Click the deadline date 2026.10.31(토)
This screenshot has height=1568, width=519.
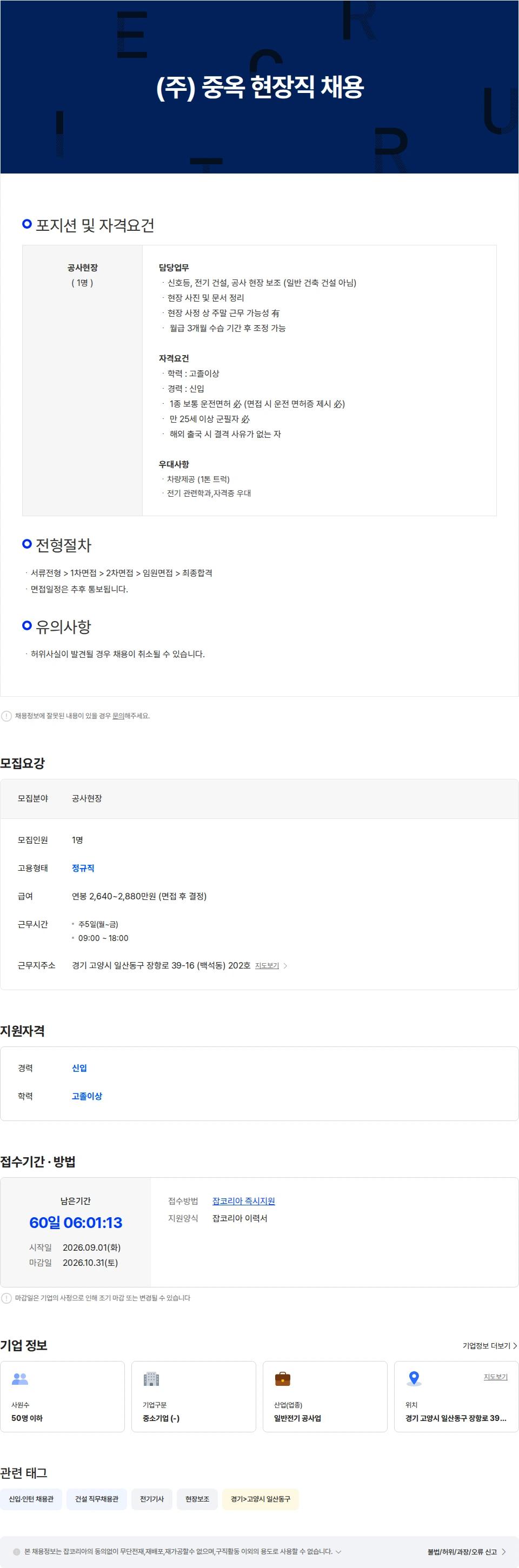tap(90, 1263)
